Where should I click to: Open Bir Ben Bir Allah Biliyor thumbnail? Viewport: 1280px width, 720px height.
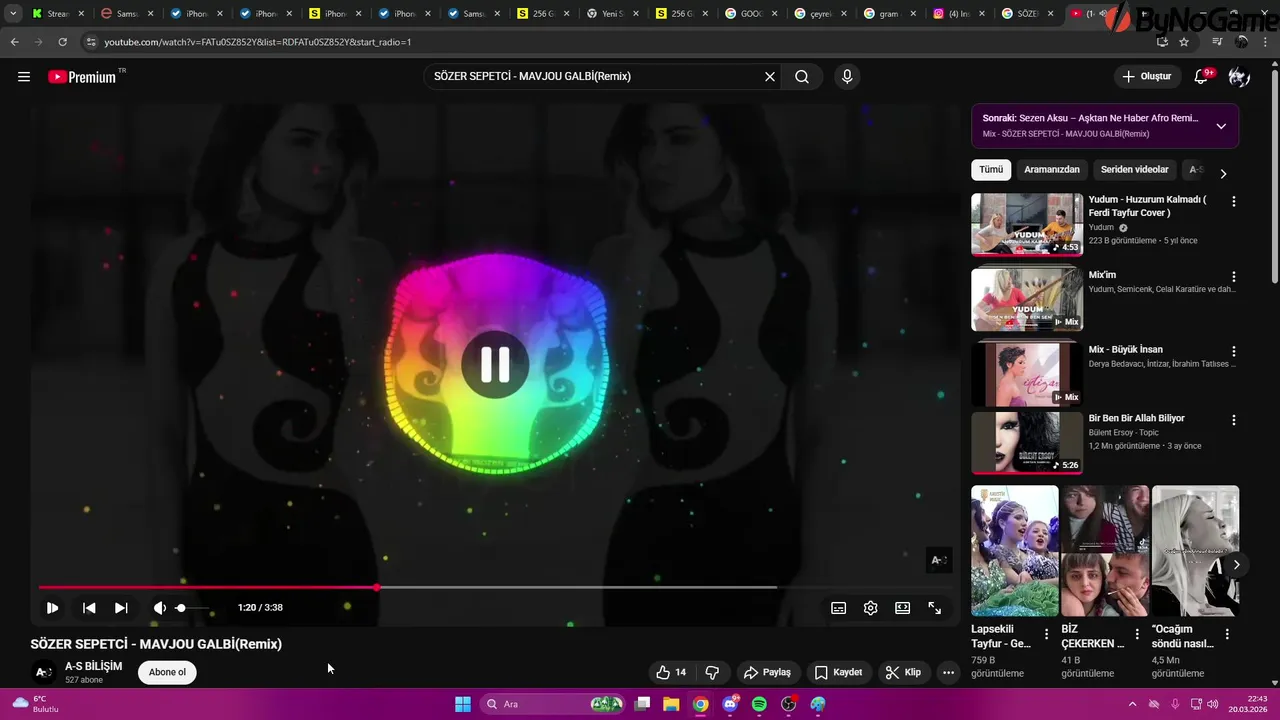point(1027,442)
